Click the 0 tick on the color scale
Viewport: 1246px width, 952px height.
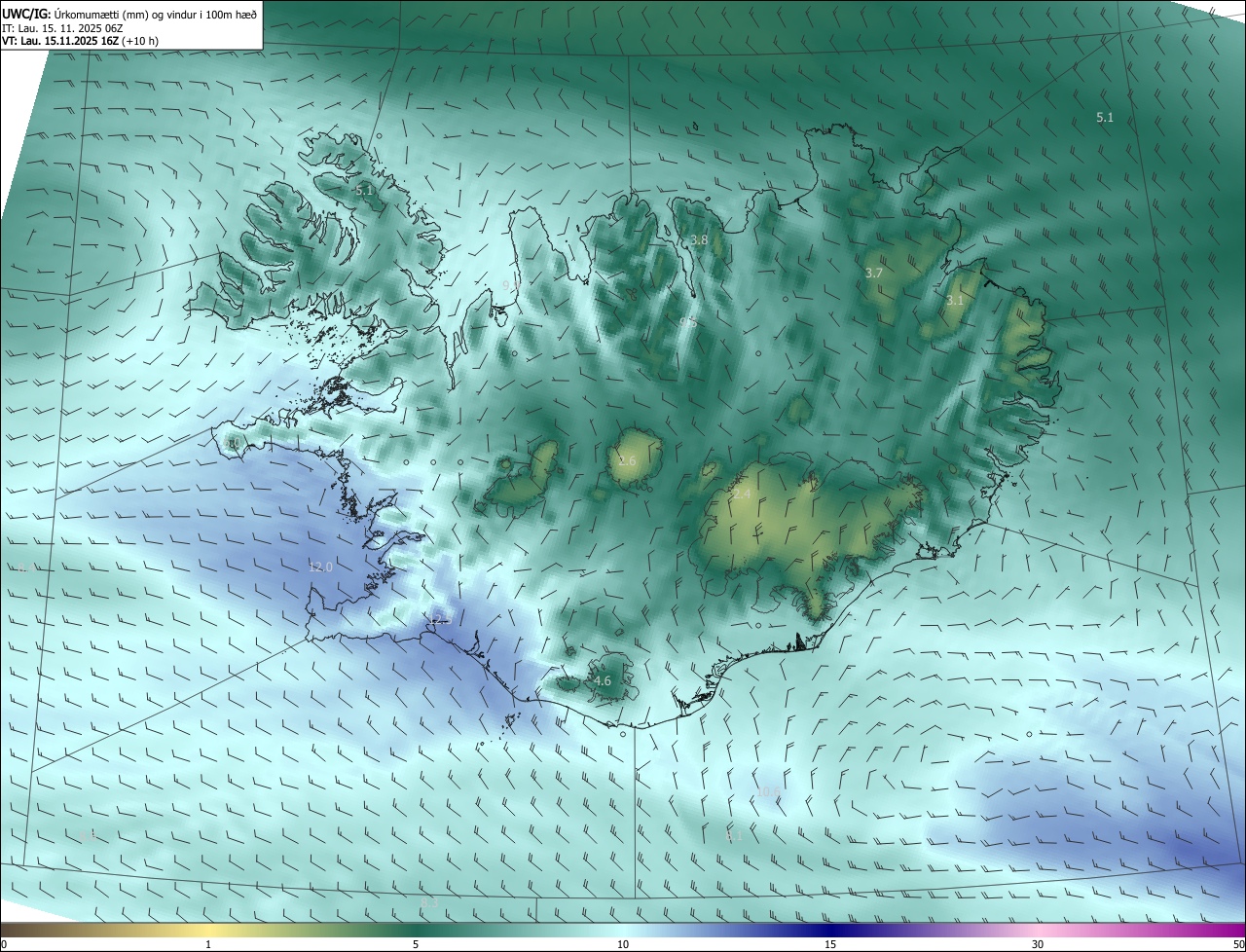pyautogui.click(x=4, y=944)
